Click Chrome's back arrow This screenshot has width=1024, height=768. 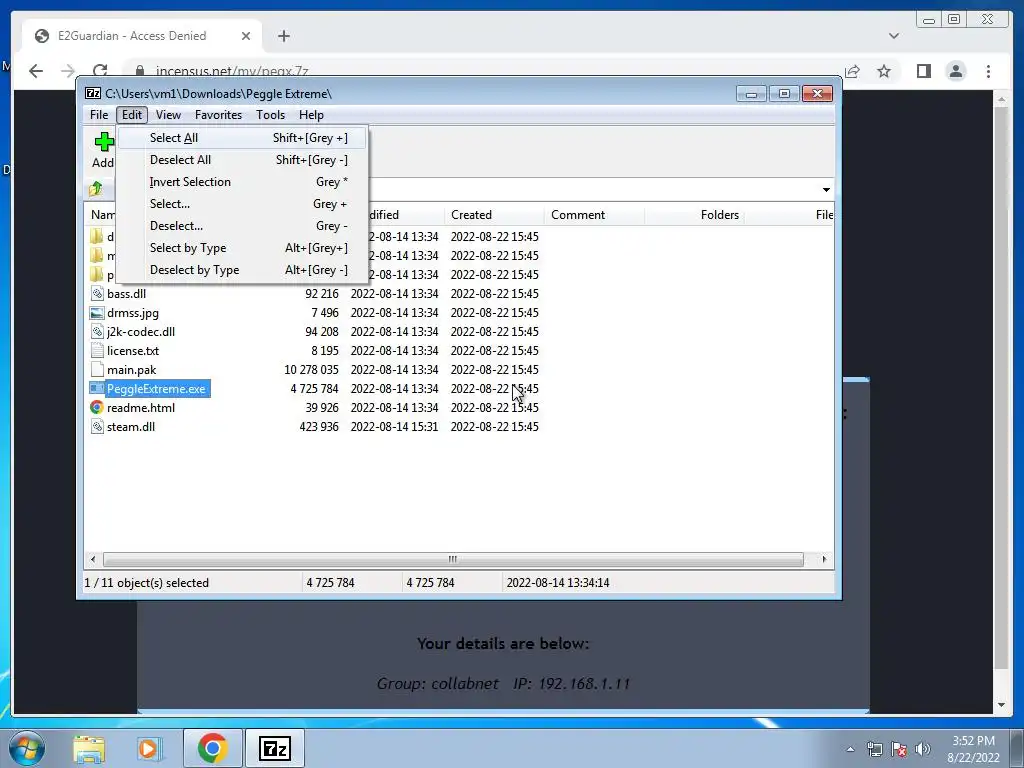(x=36, y=71)
